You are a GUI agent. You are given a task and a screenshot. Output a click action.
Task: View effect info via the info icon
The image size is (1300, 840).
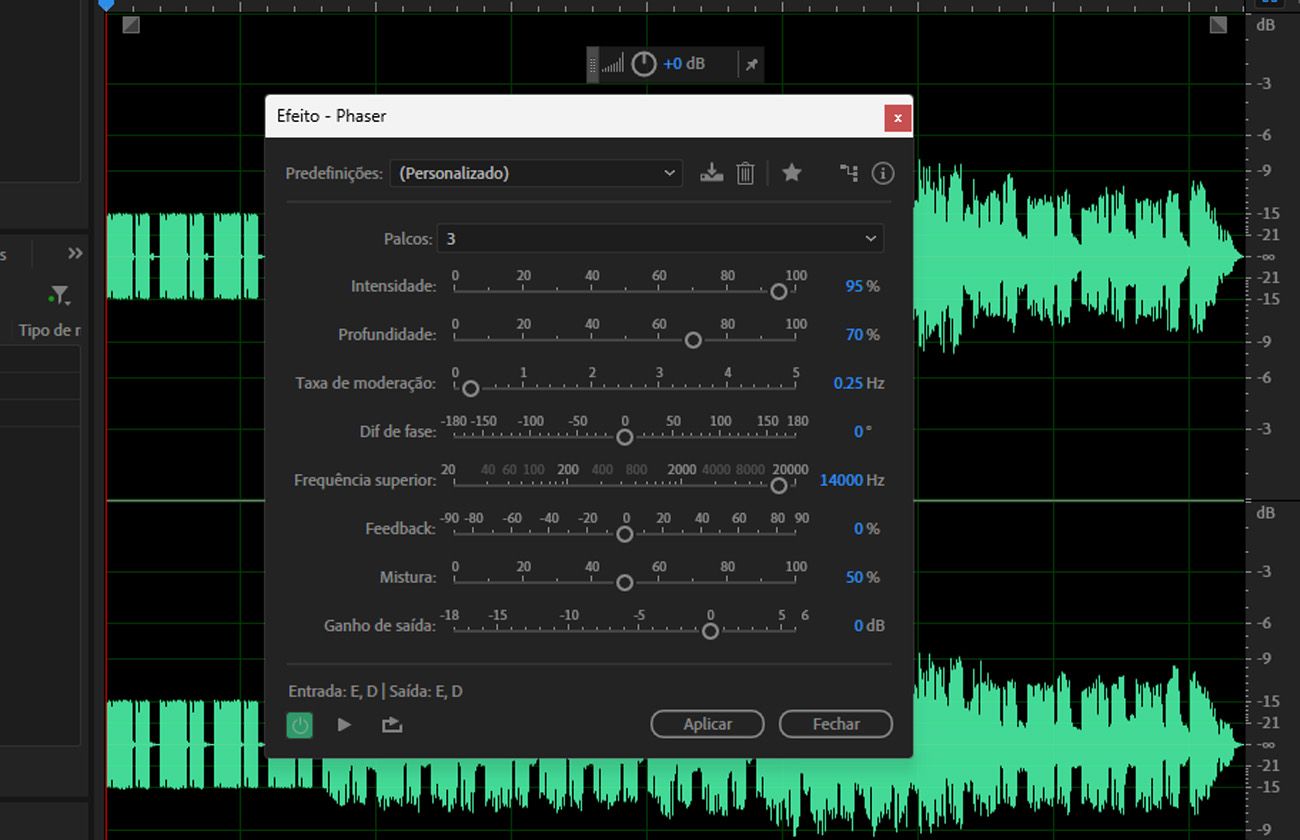point(882,172)
